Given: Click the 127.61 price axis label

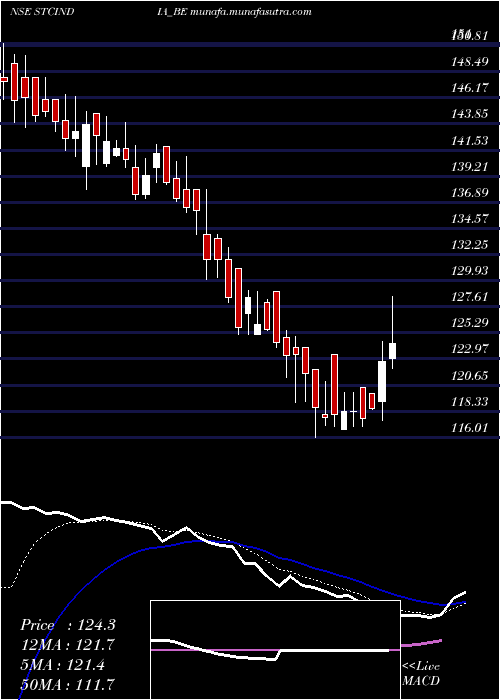Looking at the screenshot, I should coord(471,297).
